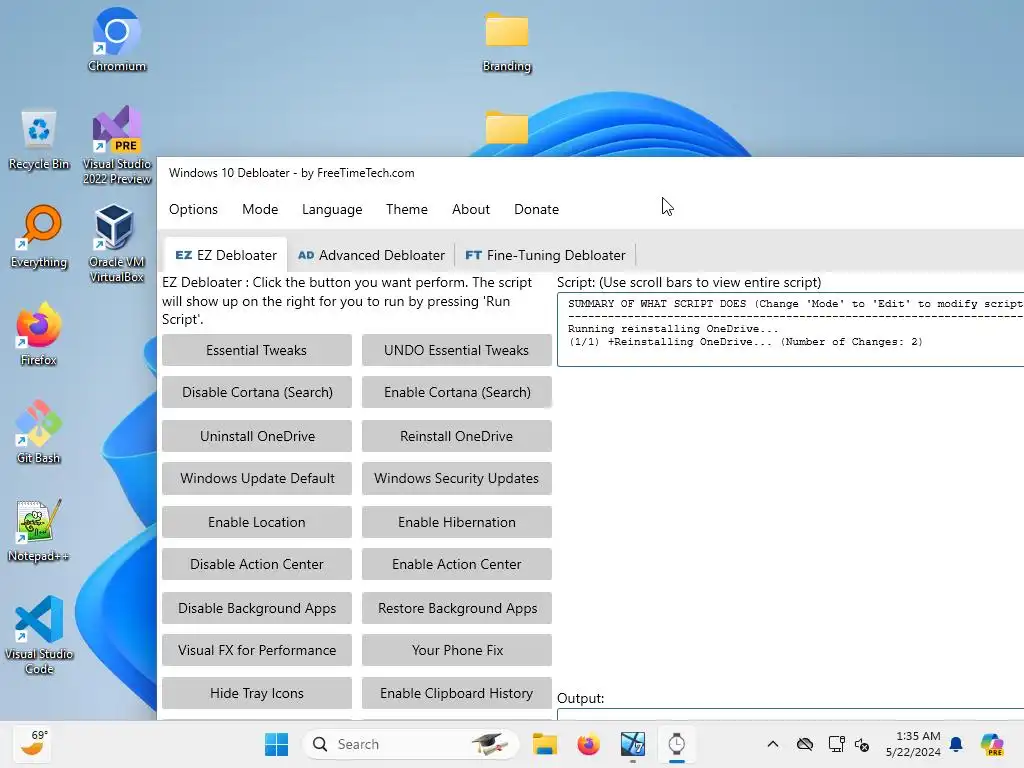Open the Donate menu
Screen dimensions: 1024x768
pos(536,209)
